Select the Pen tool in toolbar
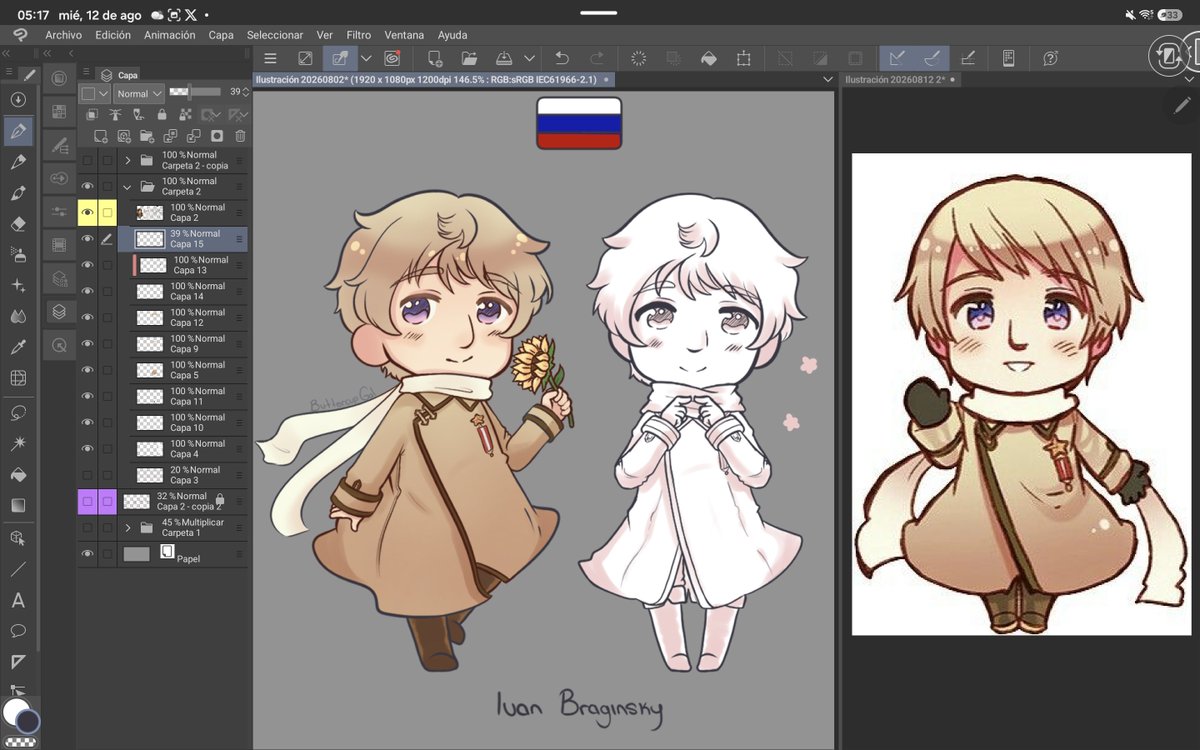The height and width of the screenshot is (750, 1200). (18, 130)
